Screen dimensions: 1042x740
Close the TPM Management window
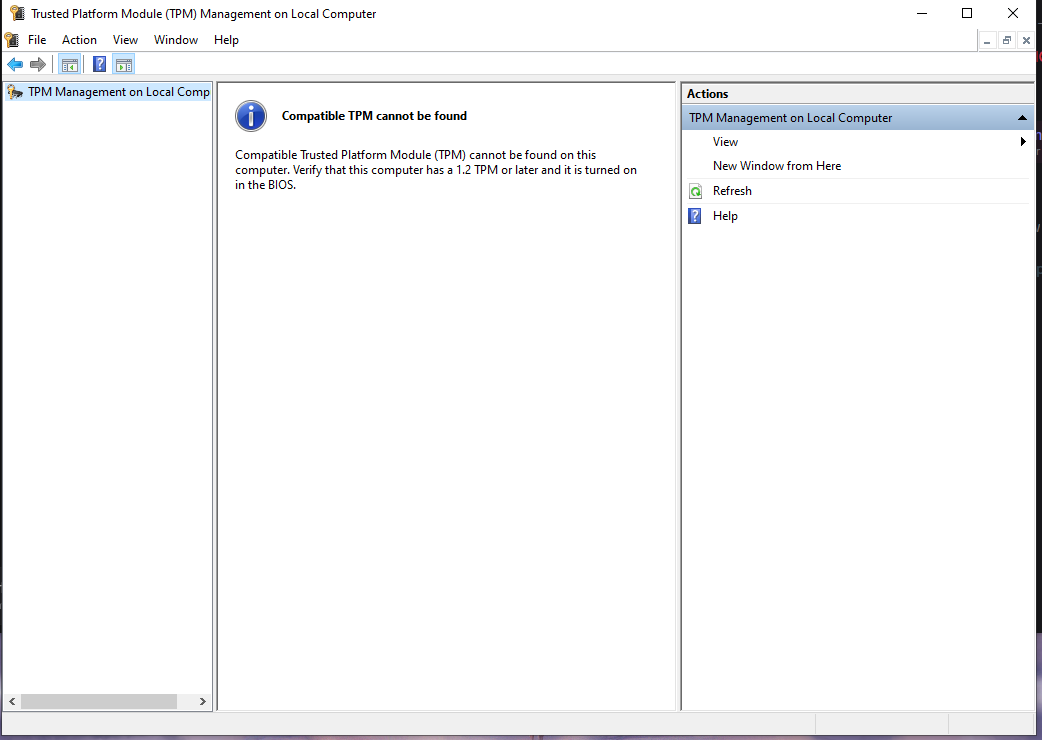tap(1013, 13)
